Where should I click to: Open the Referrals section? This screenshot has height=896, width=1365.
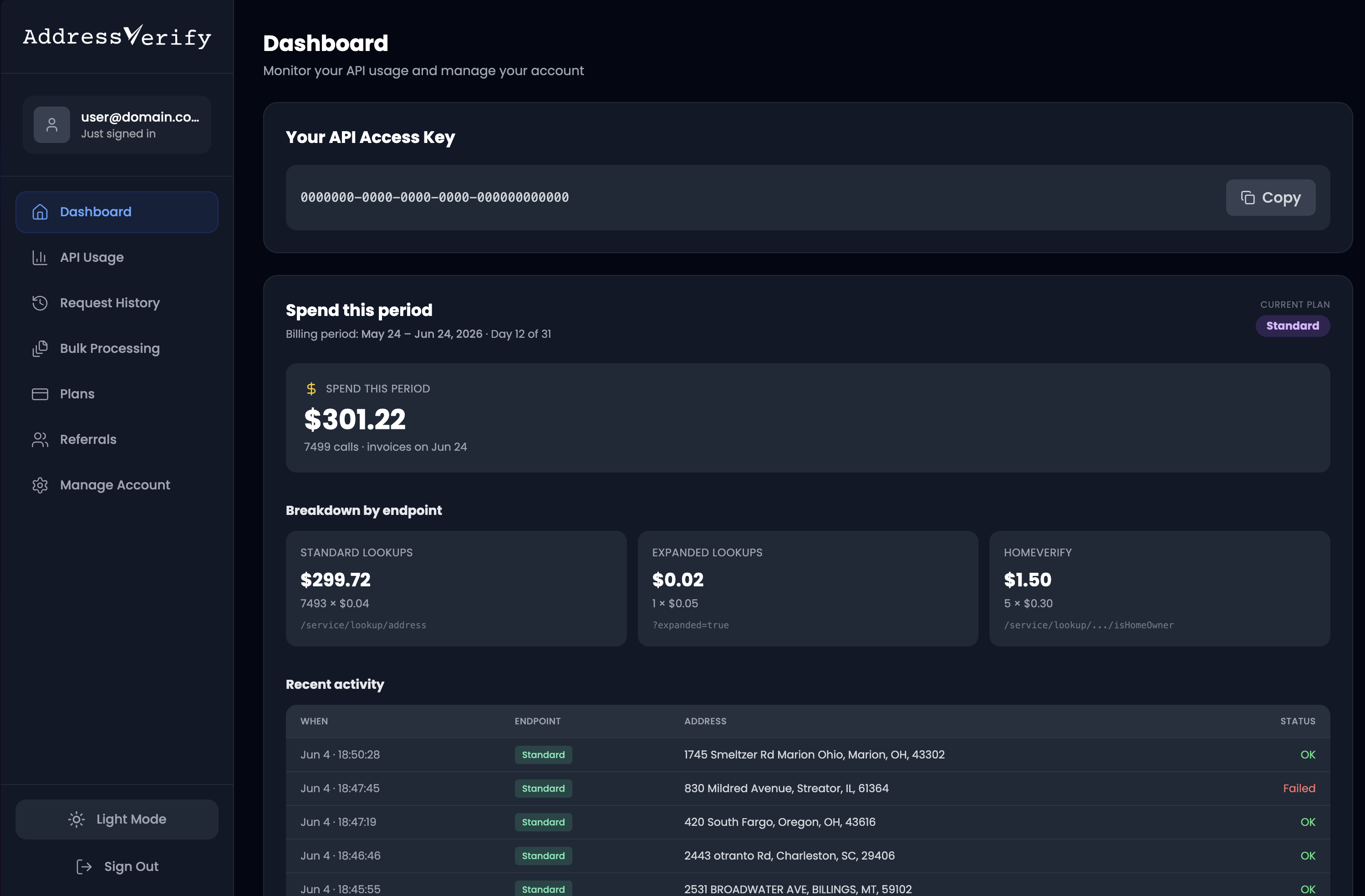pyautogui.click(x=117, y=439)
